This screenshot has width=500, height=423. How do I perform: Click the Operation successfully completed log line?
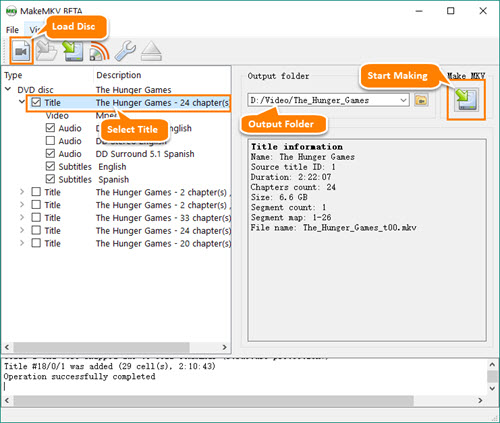pos(79,377)
